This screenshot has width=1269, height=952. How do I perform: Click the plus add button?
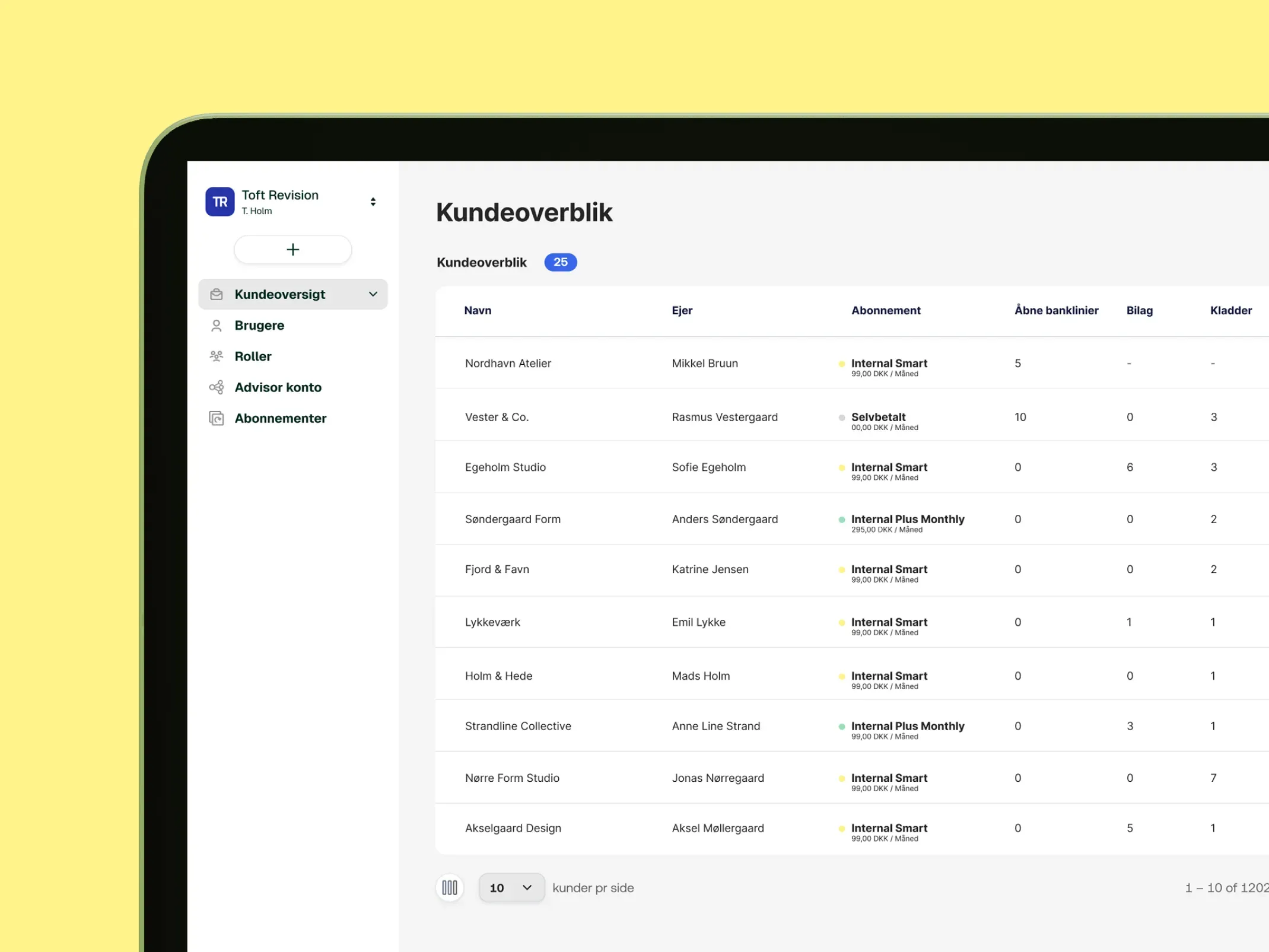coord(293,250)
